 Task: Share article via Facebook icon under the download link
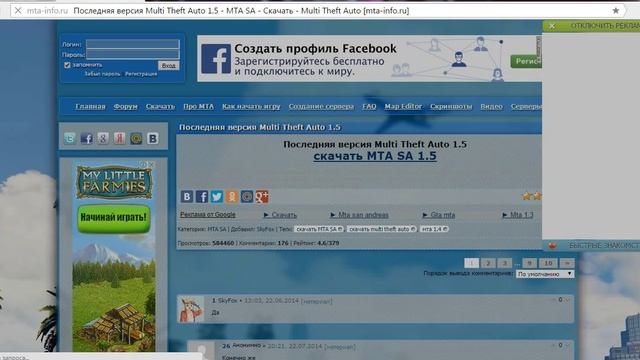(x=202, y=197)
